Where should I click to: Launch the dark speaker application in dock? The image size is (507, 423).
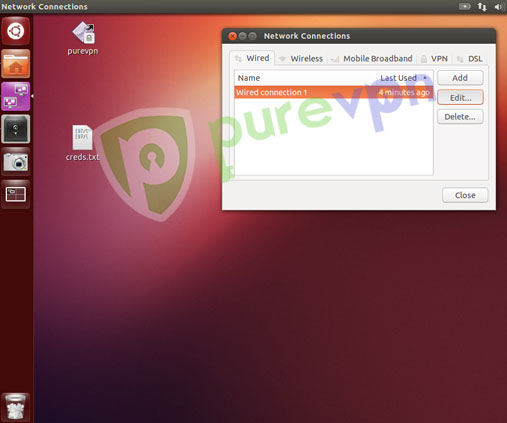16,129
